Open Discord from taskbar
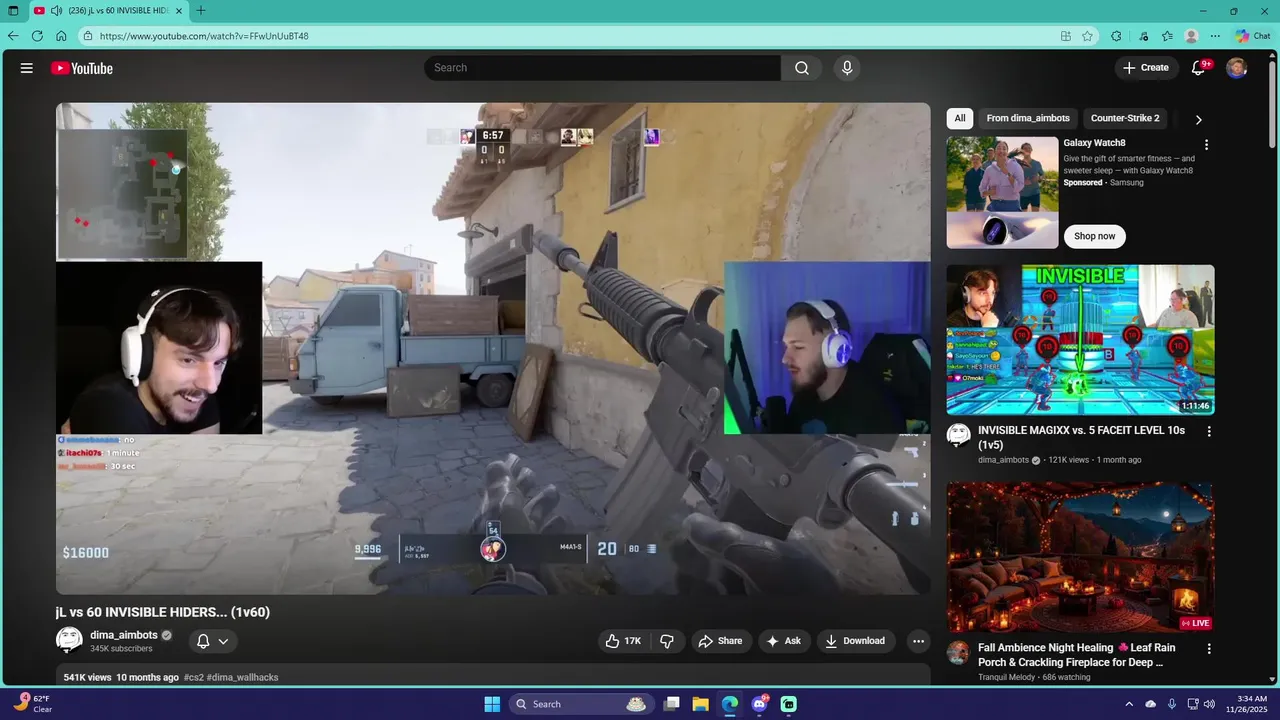1280x720 pixels. point(760,704)
